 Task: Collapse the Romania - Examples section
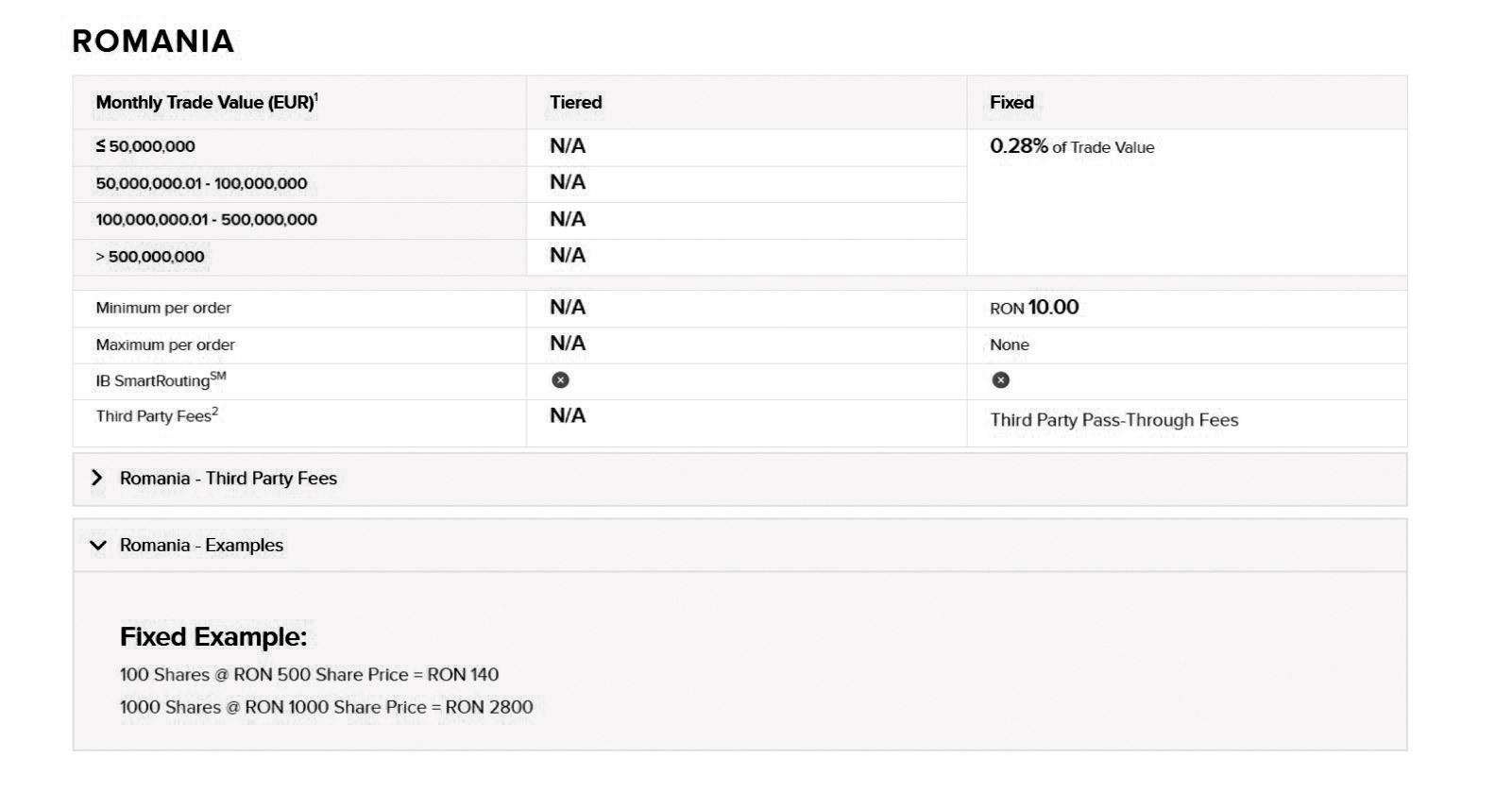739,546
